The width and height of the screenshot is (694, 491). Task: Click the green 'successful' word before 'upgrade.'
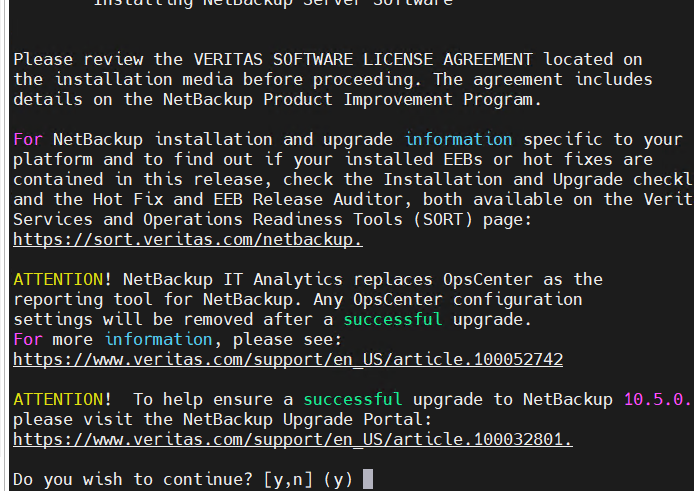tap(393, 319)
